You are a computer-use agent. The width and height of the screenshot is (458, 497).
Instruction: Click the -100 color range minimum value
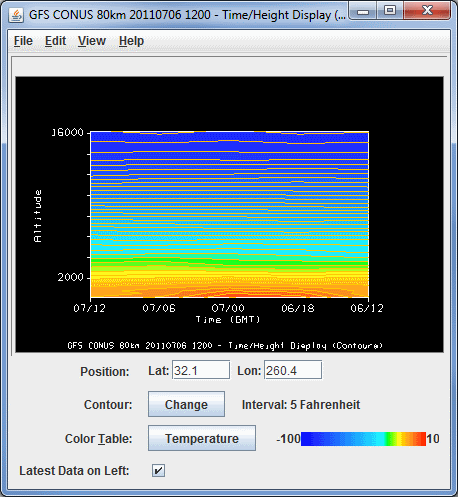(x=288, y=439)
